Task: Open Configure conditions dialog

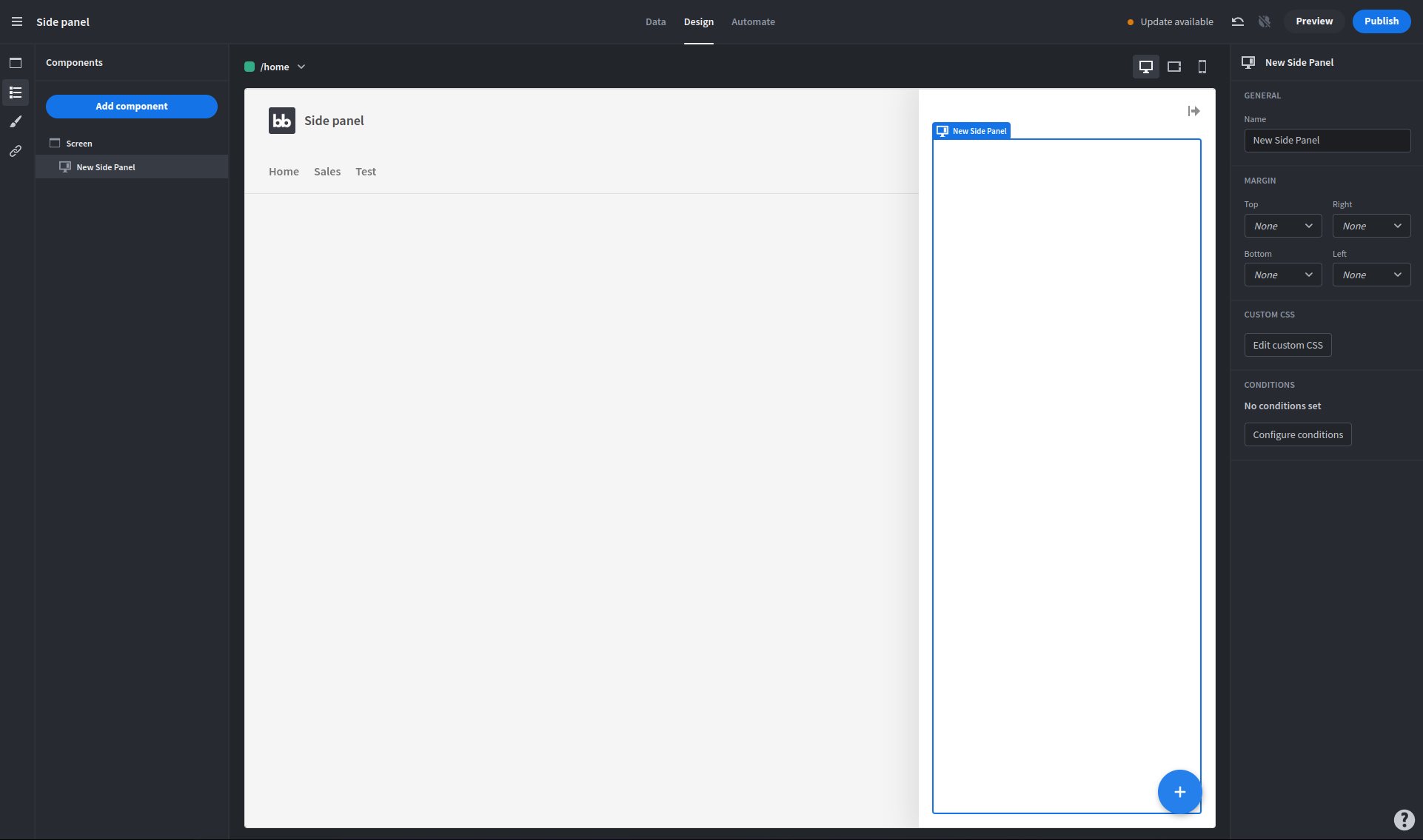Action: 1297,434
